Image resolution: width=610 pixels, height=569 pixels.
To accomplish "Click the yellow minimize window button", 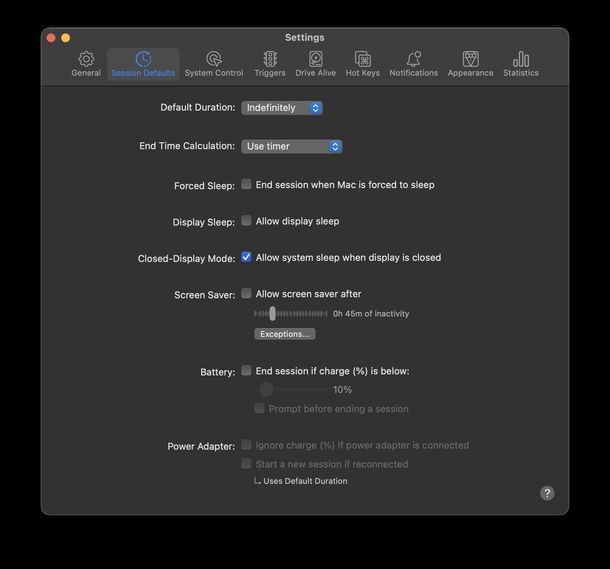I will tap(66, 38).
